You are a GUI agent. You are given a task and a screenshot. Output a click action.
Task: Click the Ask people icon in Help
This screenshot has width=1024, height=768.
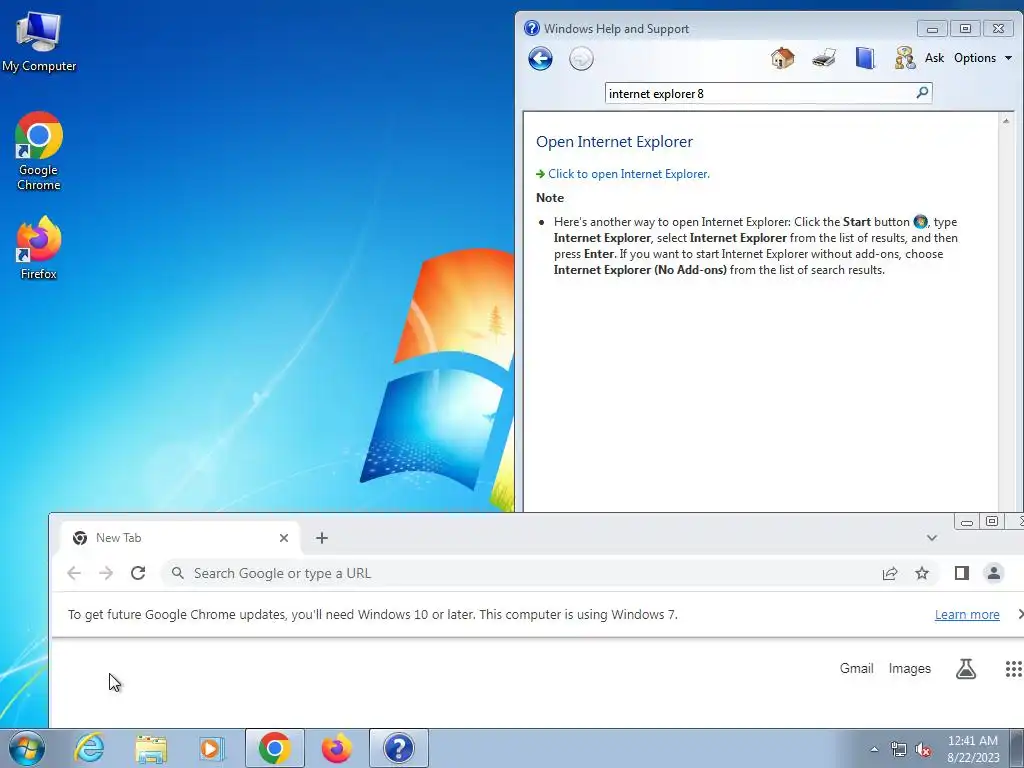pos(905,58)
